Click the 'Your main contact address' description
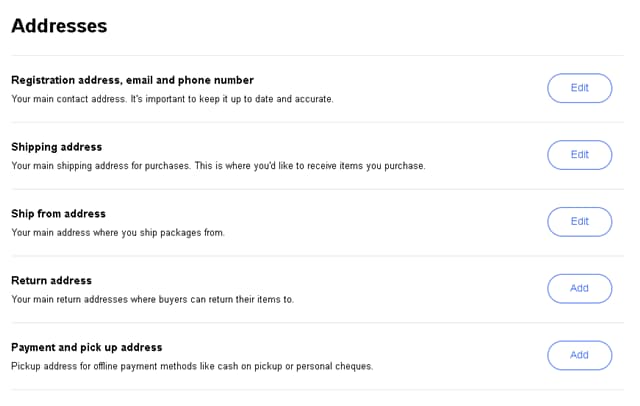The image size is (640, 406). (x=172, y=99)
